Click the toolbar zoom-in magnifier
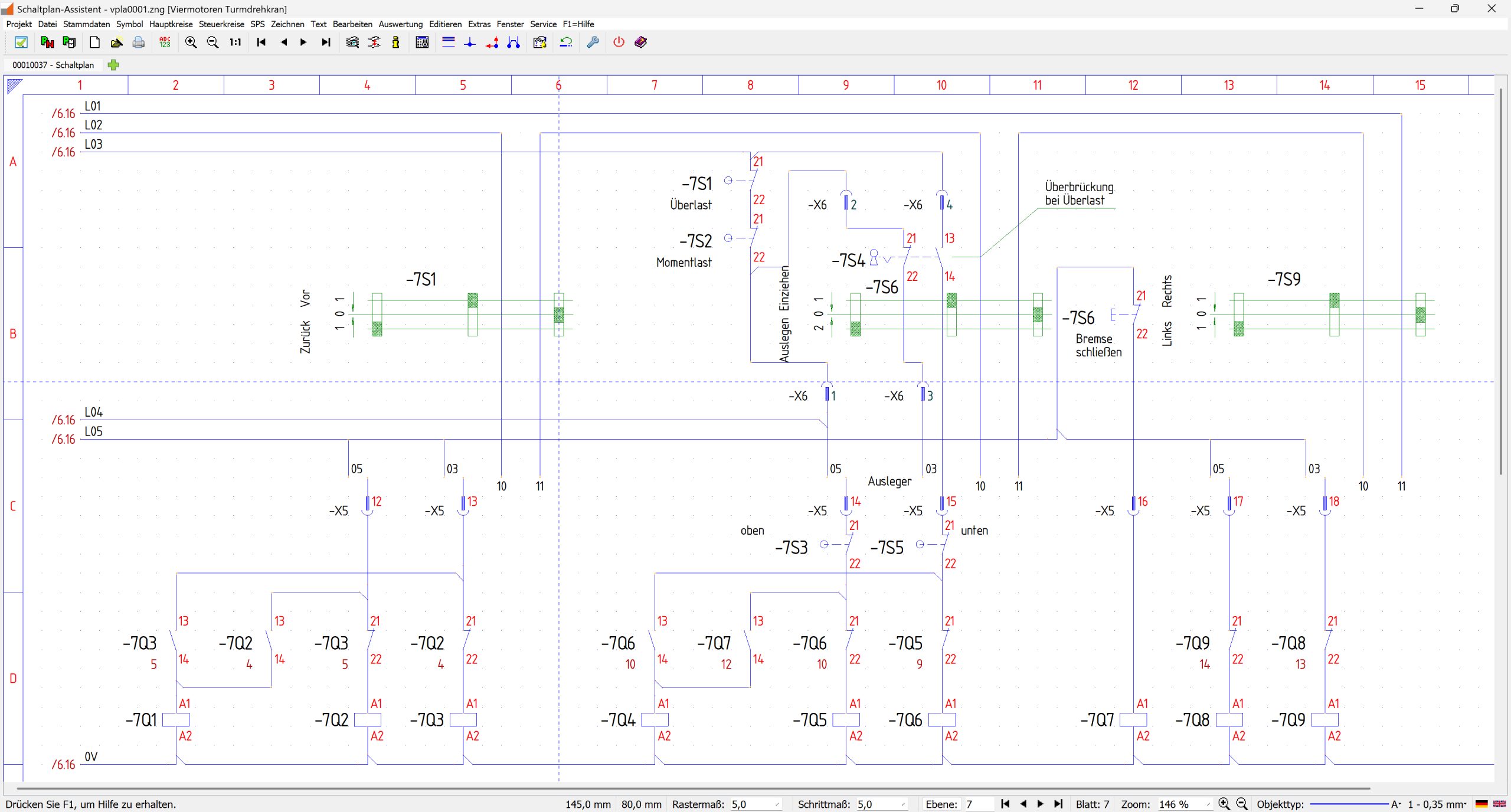Screen dimensions: 1511x812 point(191,42)
